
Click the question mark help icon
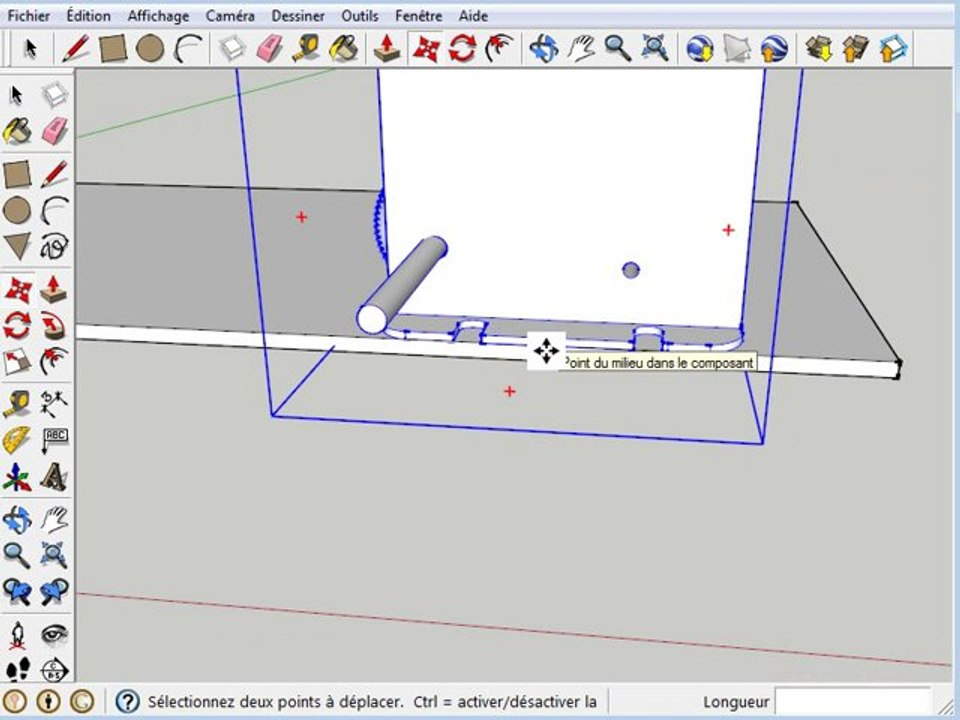[x=127, y=701]
